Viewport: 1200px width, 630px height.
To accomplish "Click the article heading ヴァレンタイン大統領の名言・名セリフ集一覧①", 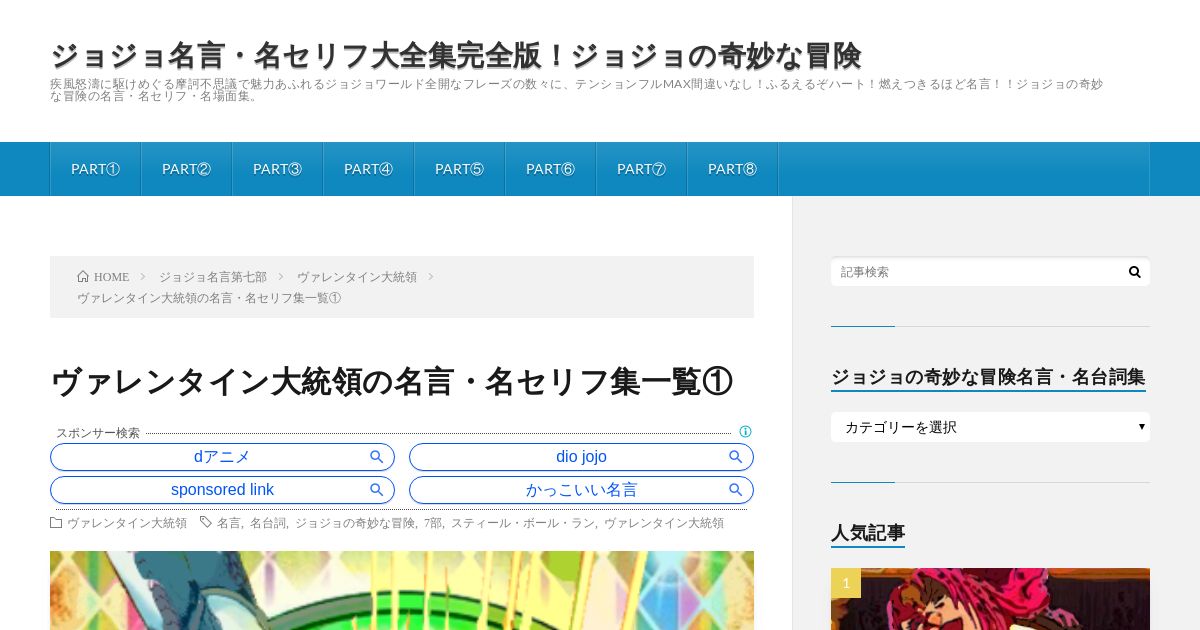I will tap(391, 381).
